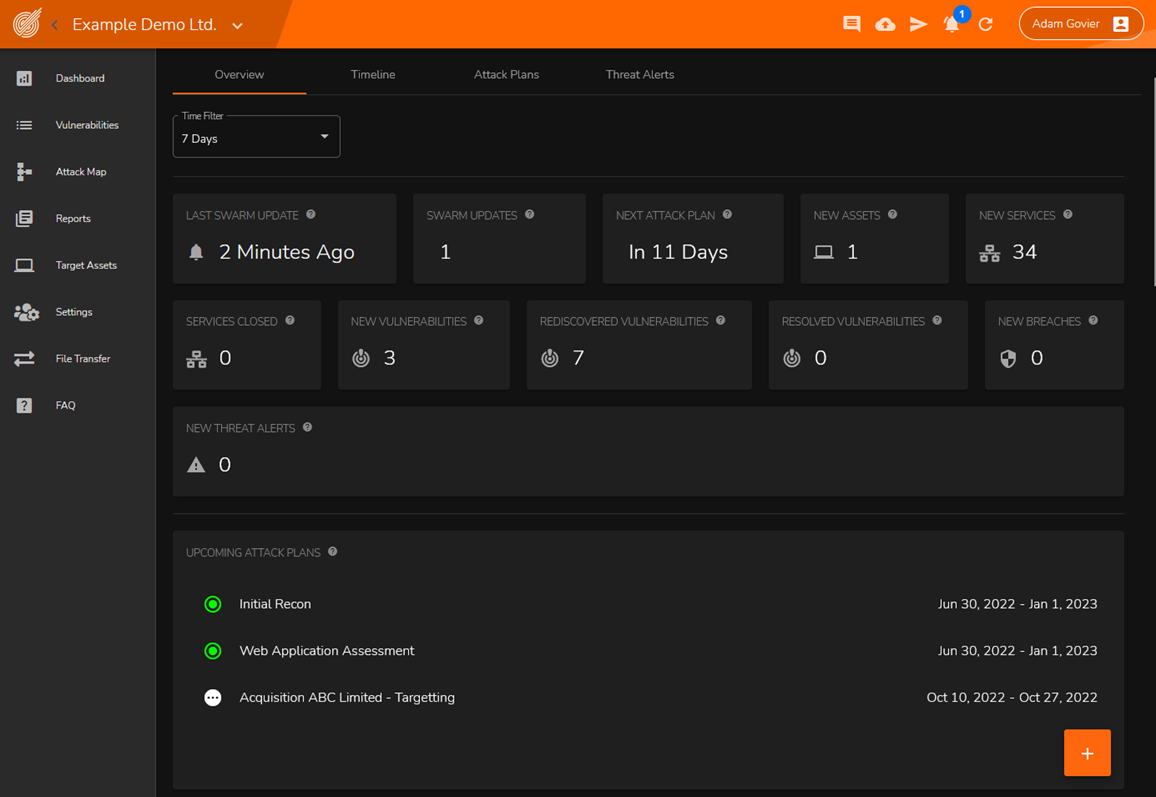Click the New Services count 34

coord(1024,252)
